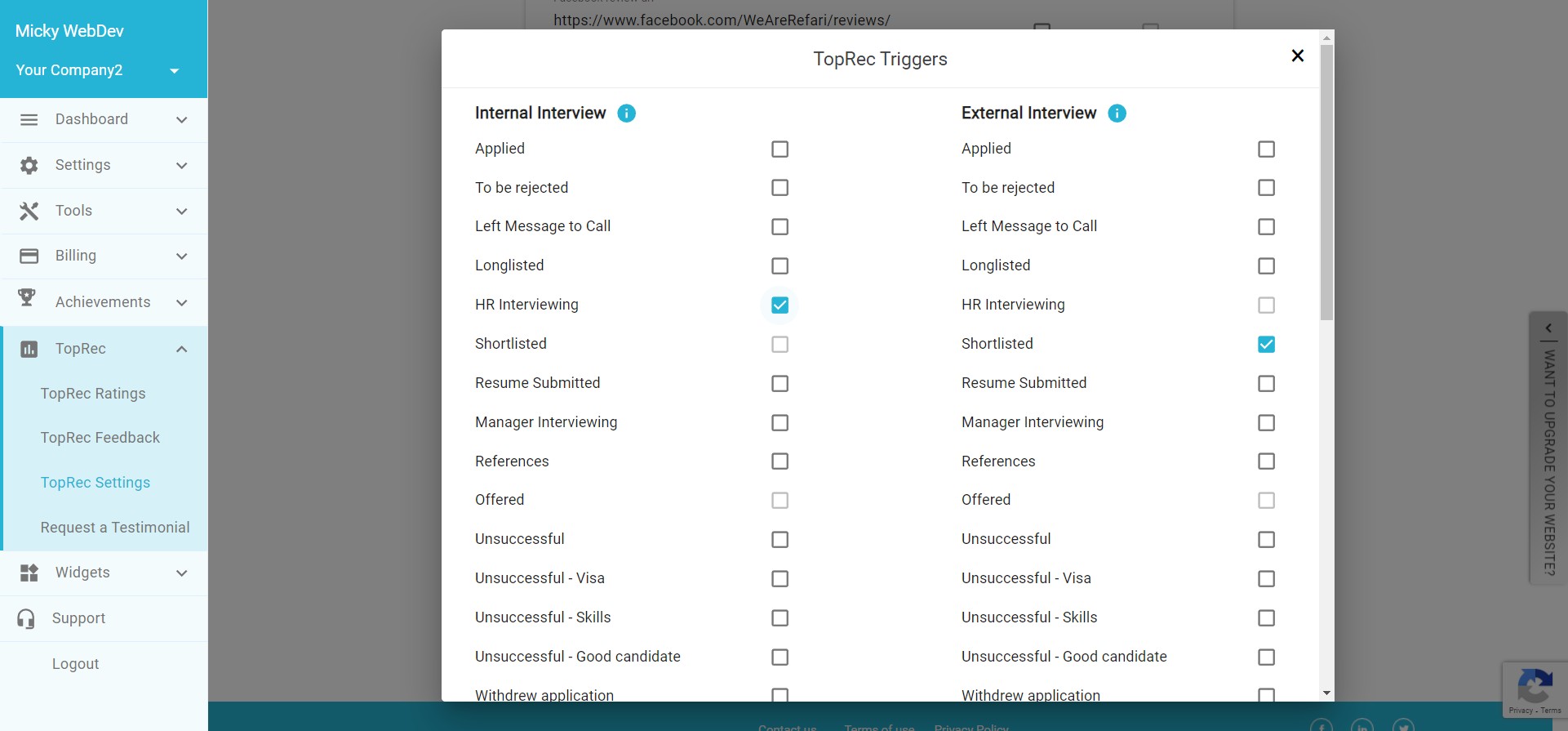1568x731 pixels.
Task: Click the Support headset icon
Action: 29,618
